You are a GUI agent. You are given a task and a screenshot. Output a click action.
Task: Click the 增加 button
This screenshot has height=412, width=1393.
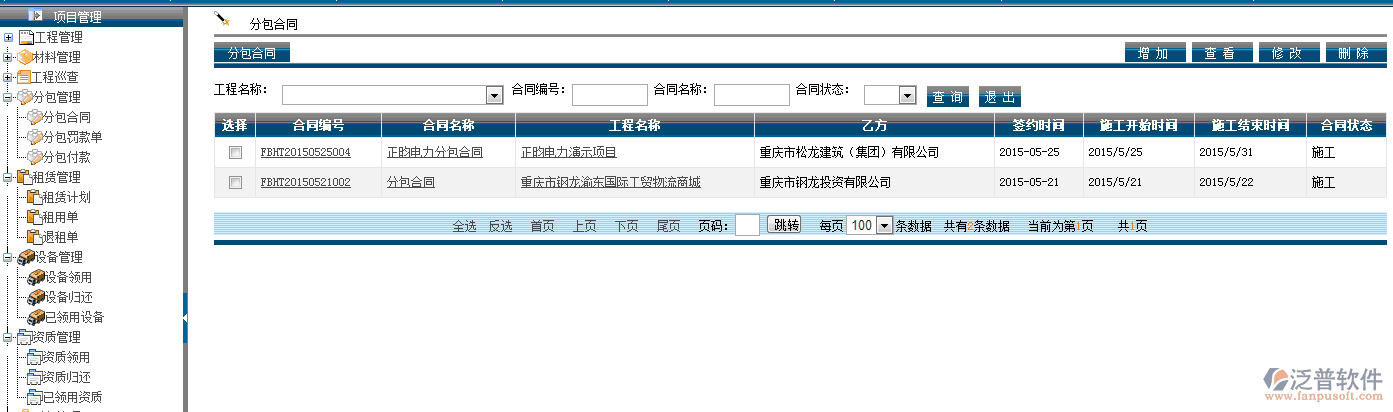[1154, 53]
